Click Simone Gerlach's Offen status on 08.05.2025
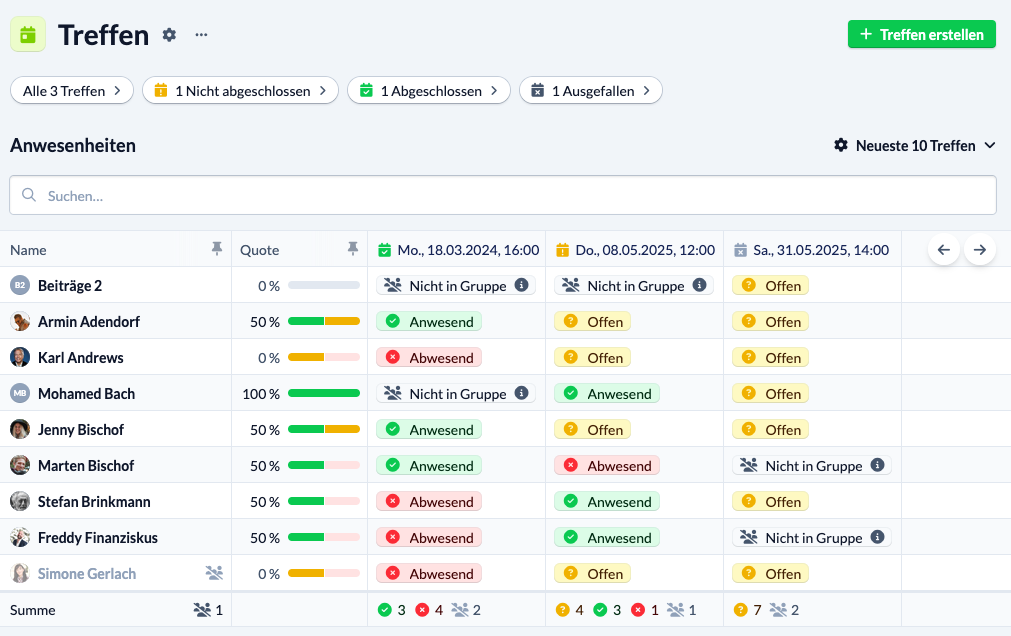This screenshot has height=636, width=1011. tap(593, 573)
